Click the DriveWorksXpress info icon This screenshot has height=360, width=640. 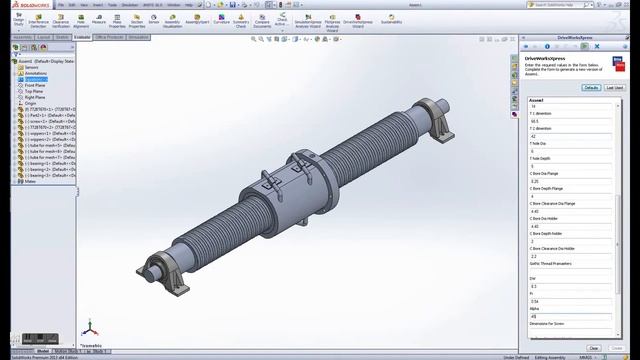point(547,47)
